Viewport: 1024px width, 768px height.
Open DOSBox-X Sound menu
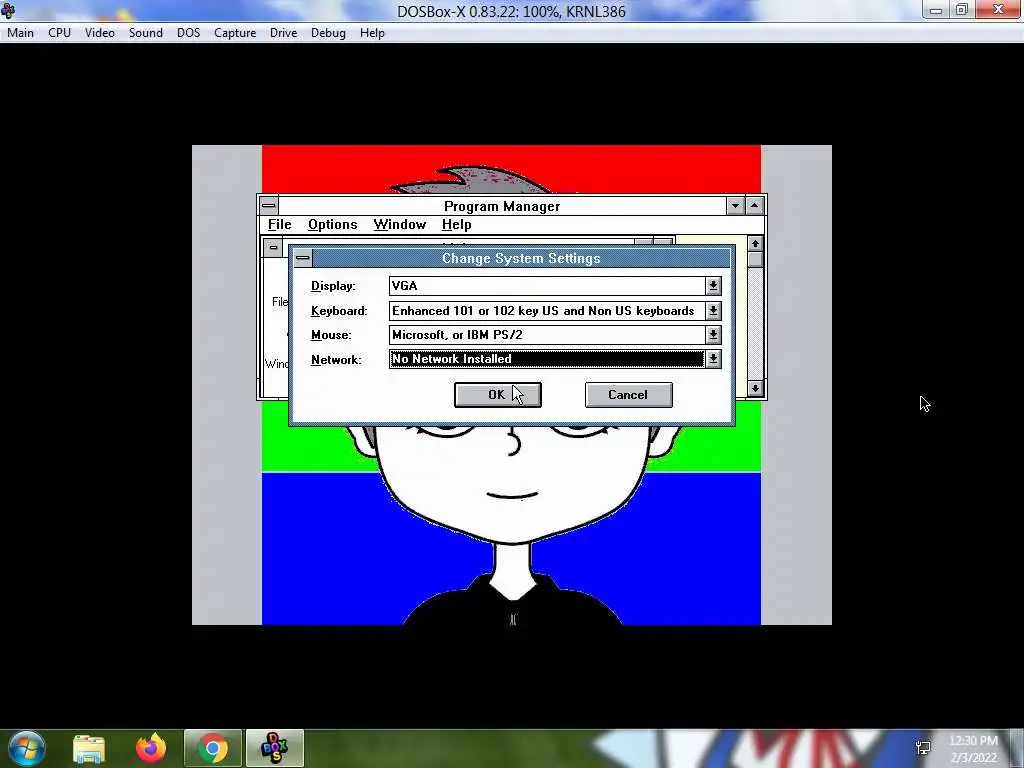click(146, 33)
